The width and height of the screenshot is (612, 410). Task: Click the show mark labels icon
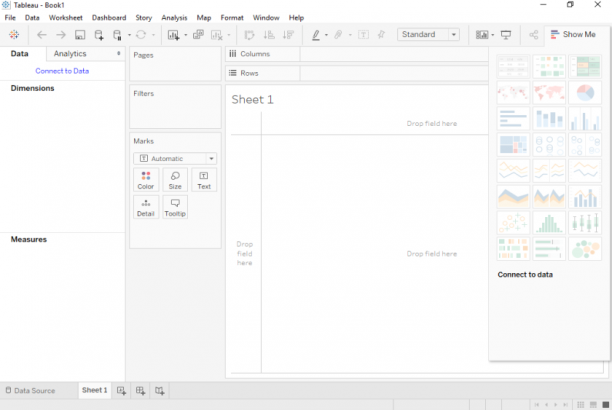(363, 35)
